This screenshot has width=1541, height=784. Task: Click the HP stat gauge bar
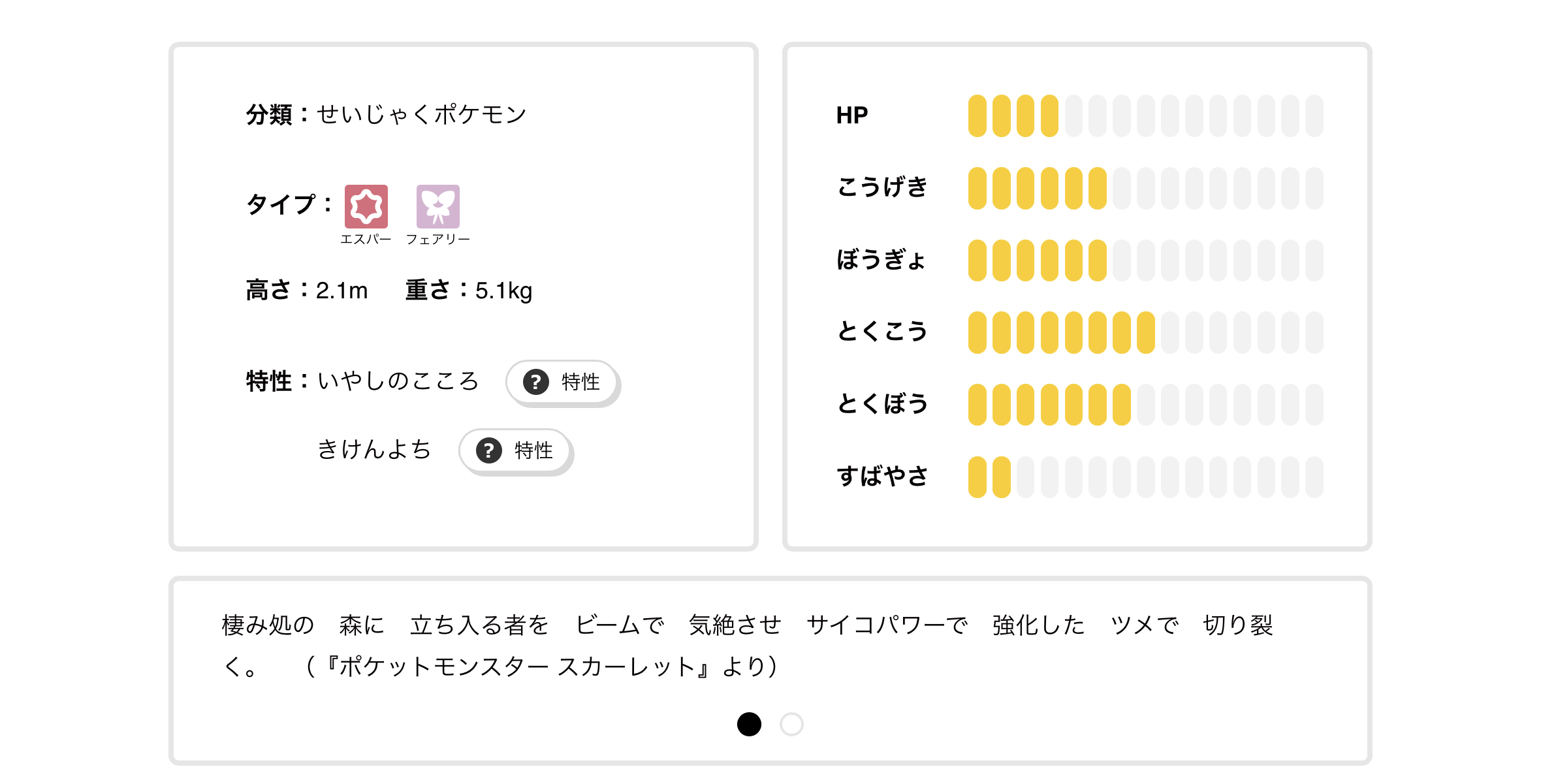1145,116
